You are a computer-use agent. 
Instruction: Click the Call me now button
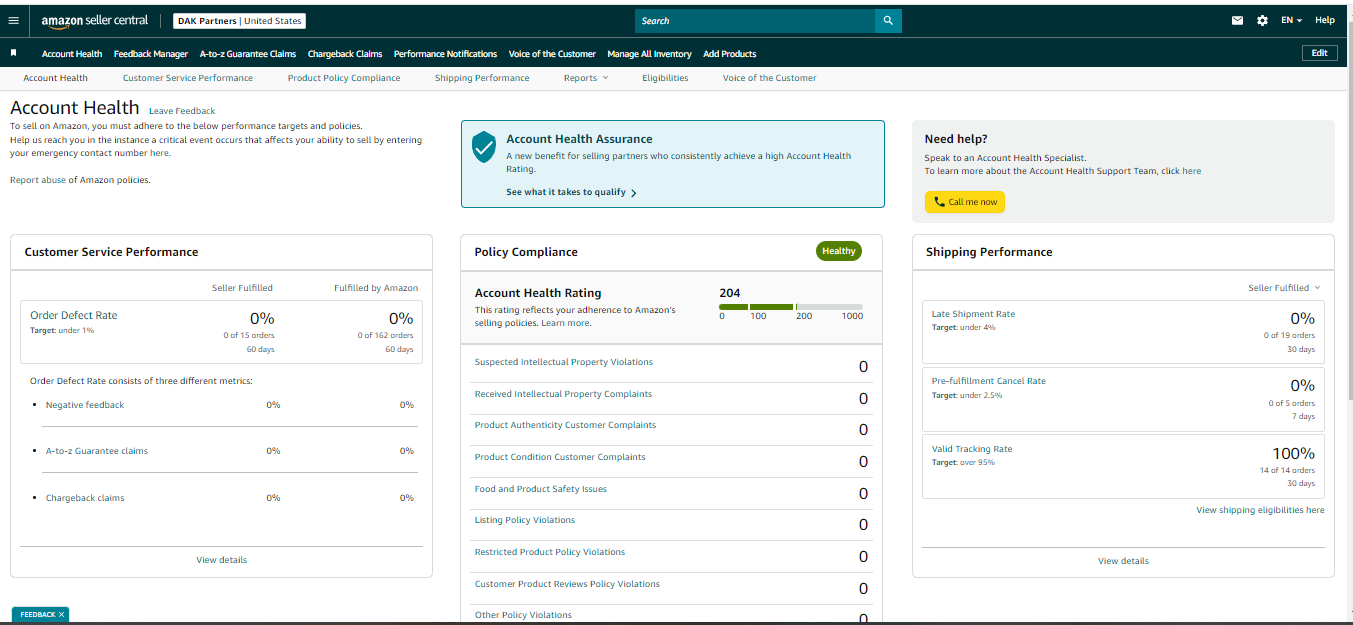[x=965, y=202]
